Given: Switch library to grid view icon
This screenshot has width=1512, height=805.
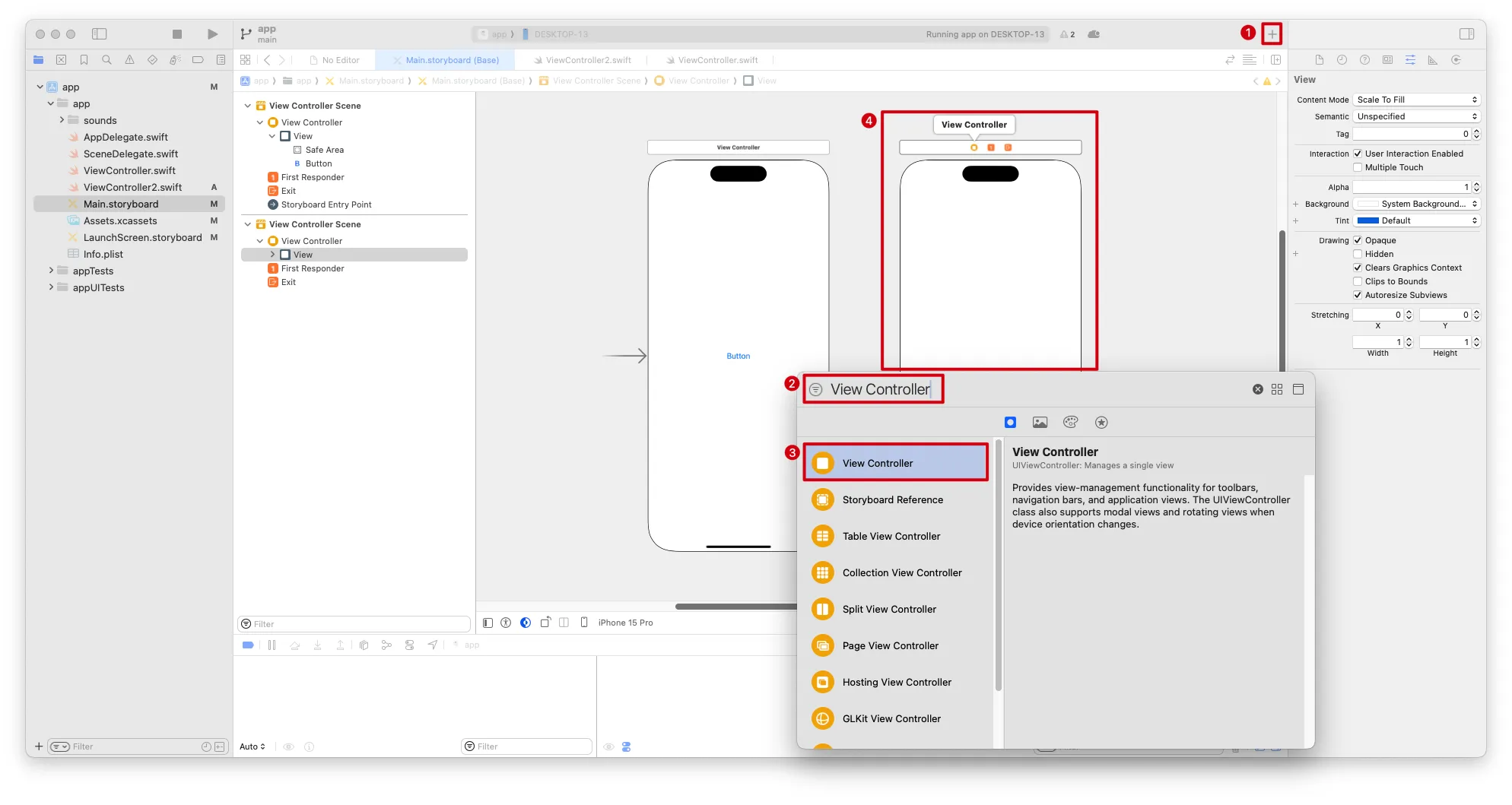Looking at the screenshot, I should 1277,389.
